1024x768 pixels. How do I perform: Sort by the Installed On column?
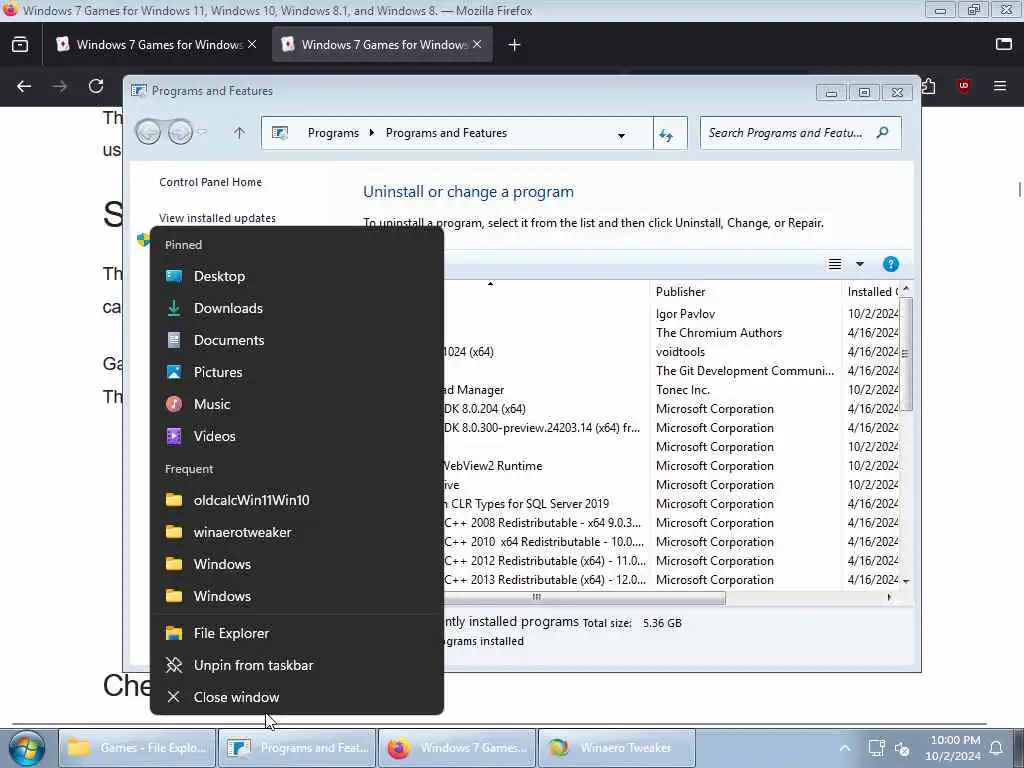tap(871, 292)
